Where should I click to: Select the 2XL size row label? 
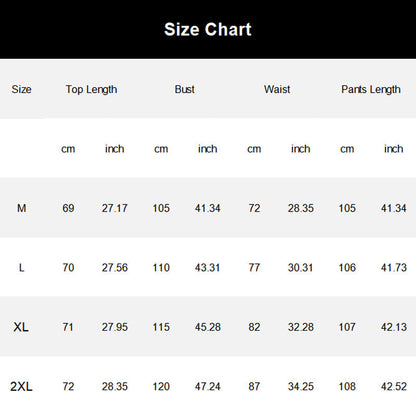tap(21, 387)
